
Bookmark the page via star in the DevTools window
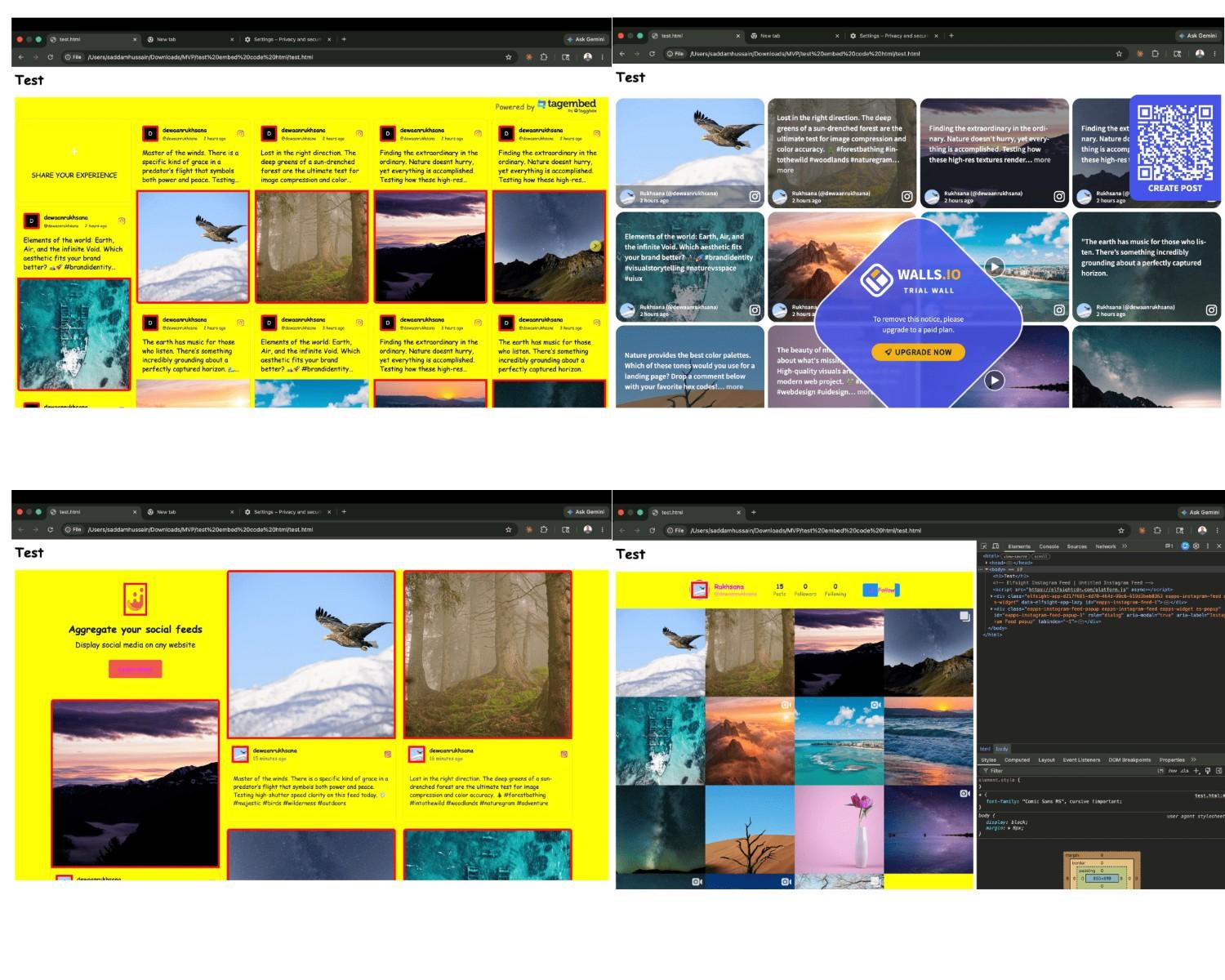1121,530
